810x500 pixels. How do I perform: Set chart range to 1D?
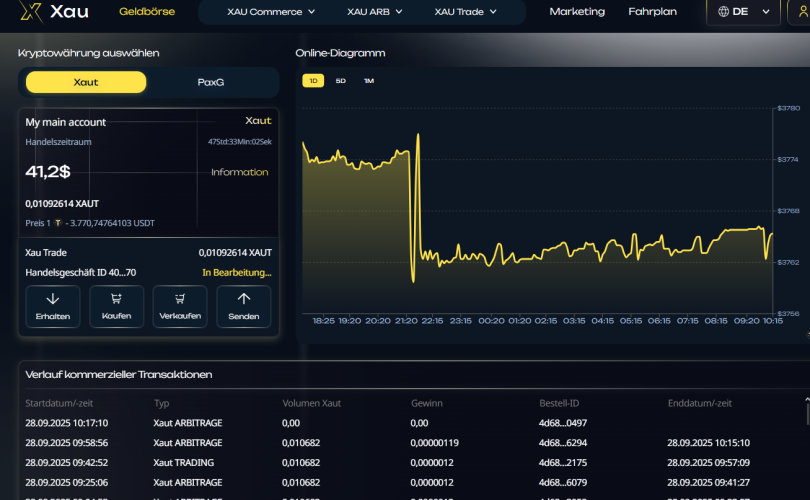pyautogui.click(x=313, y=80)
